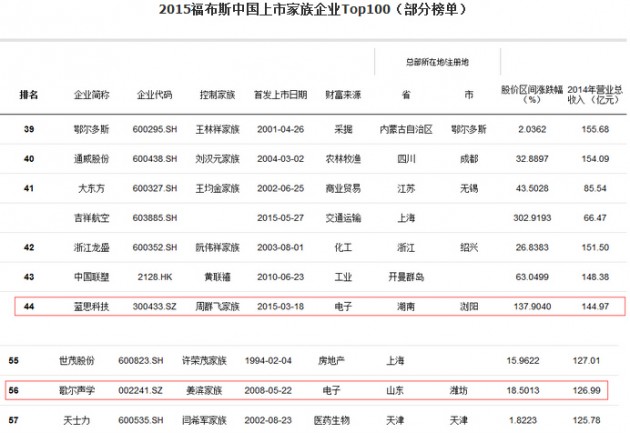
Task: Click the 排名 column header
Action: click(x=29, y=95)
